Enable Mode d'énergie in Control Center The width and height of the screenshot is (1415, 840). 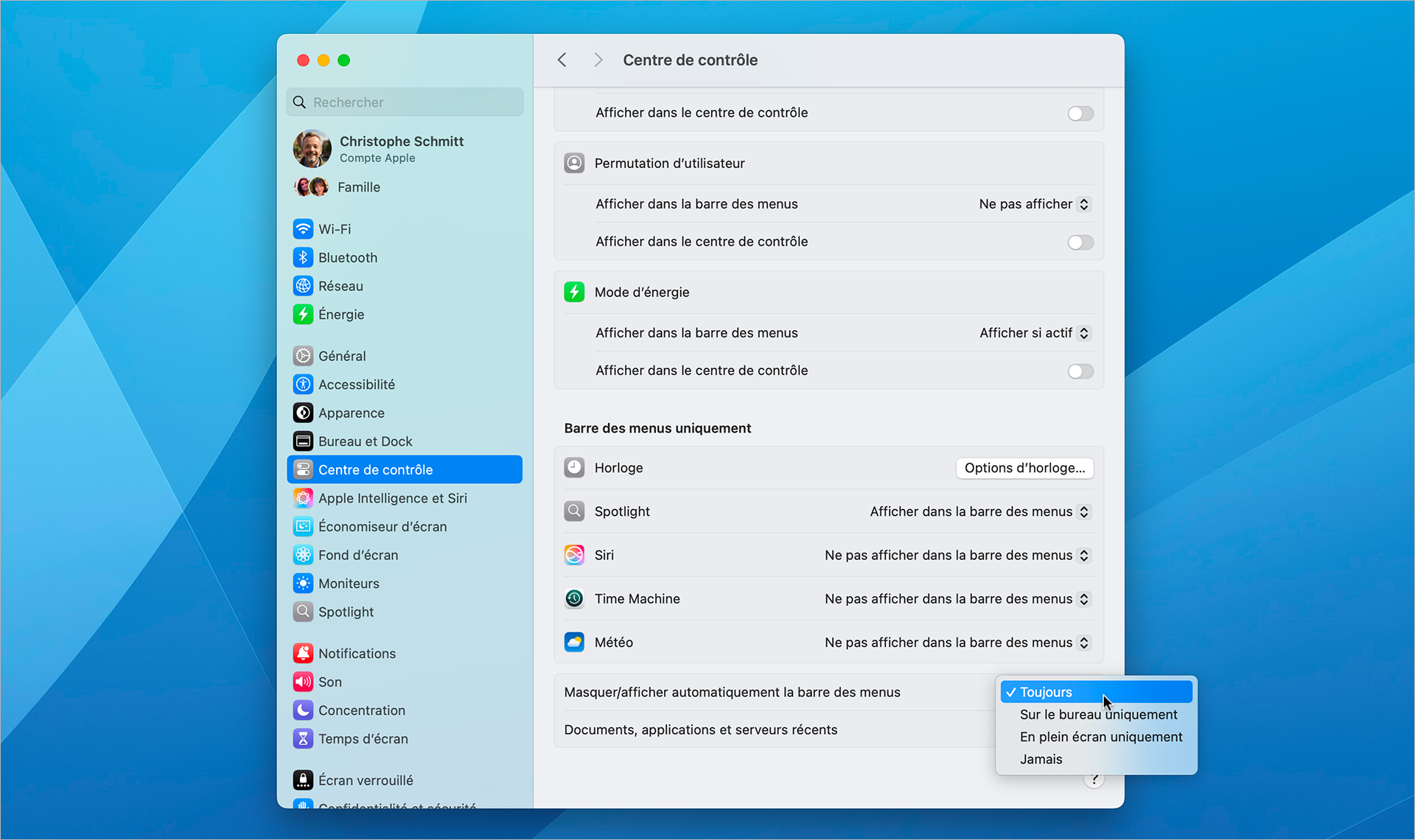(x=1080, y=371)
